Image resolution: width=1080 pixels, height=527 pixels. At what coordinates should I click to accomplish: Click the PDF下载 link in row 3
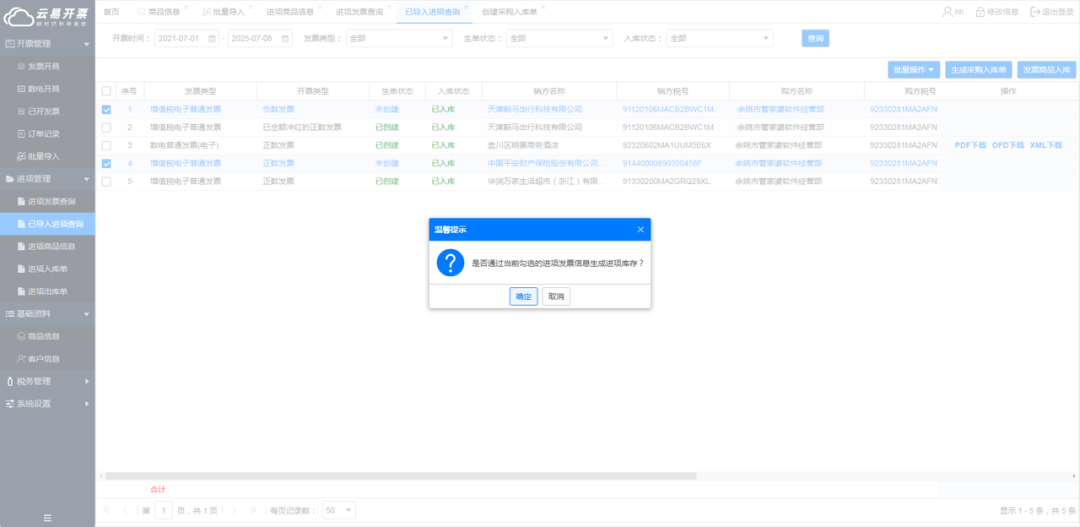click(969, 145)
